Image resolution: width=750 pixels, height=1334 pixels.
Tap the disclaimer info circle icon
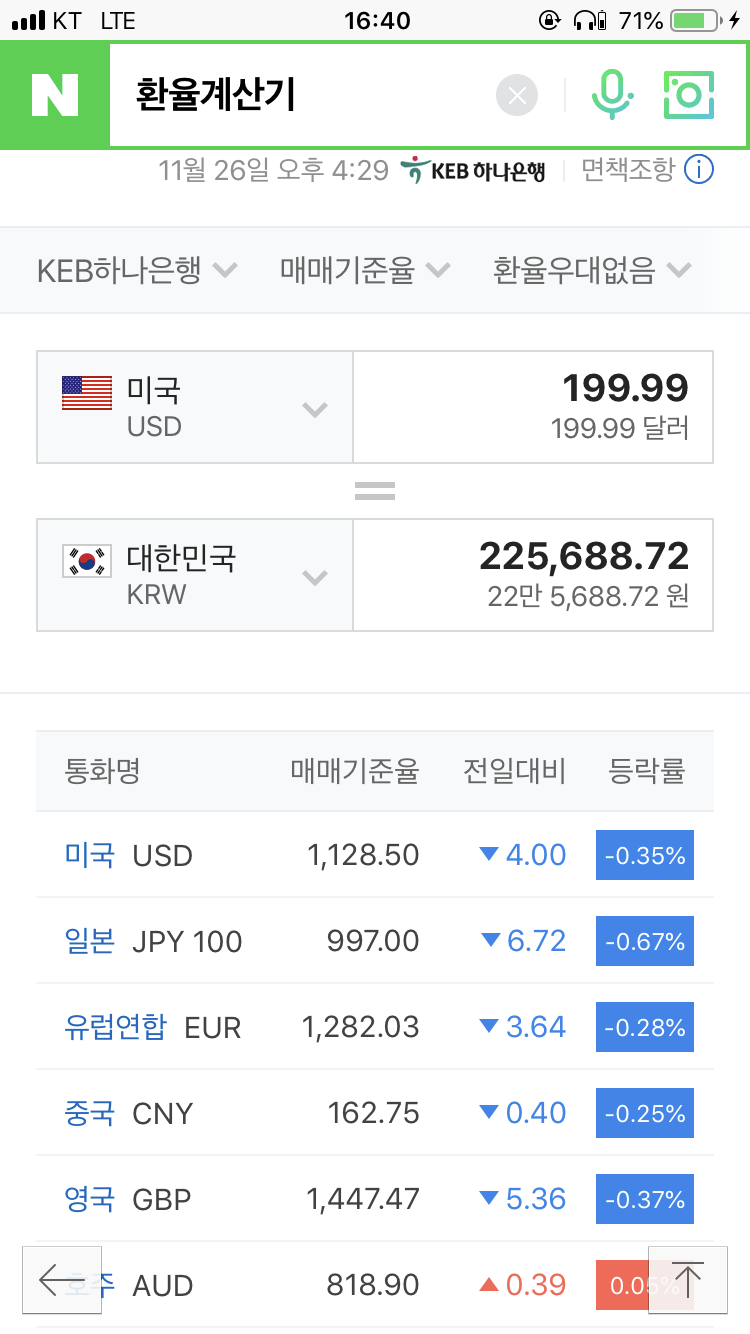pyautogui.click(x=699, y=170)
